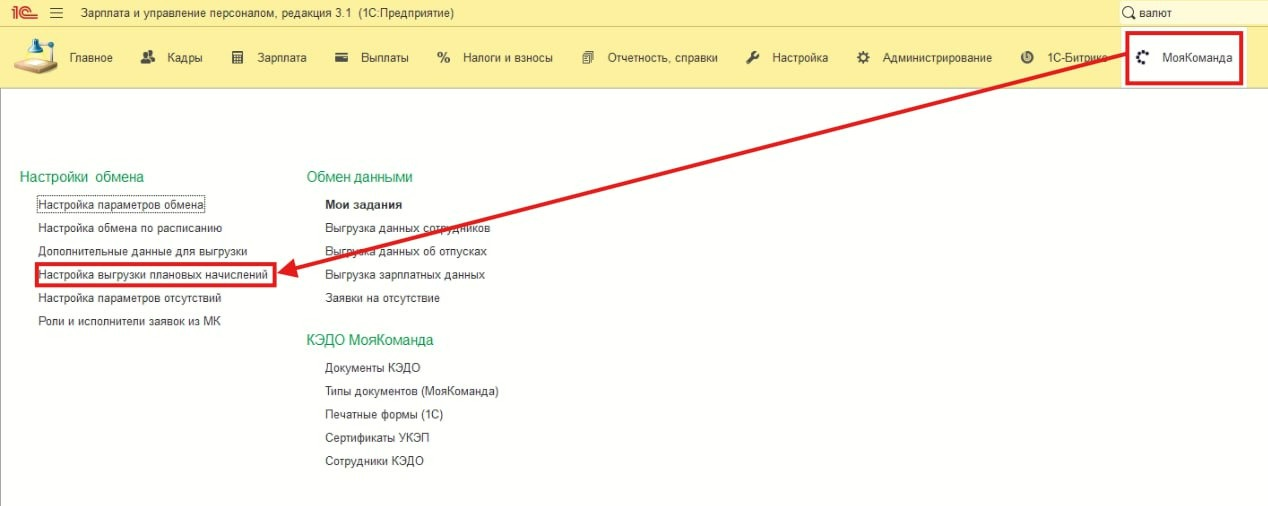Open Выгрузка данных сотрудников
The height and width of the screenshot is (506, 1268).
[407, 228]
